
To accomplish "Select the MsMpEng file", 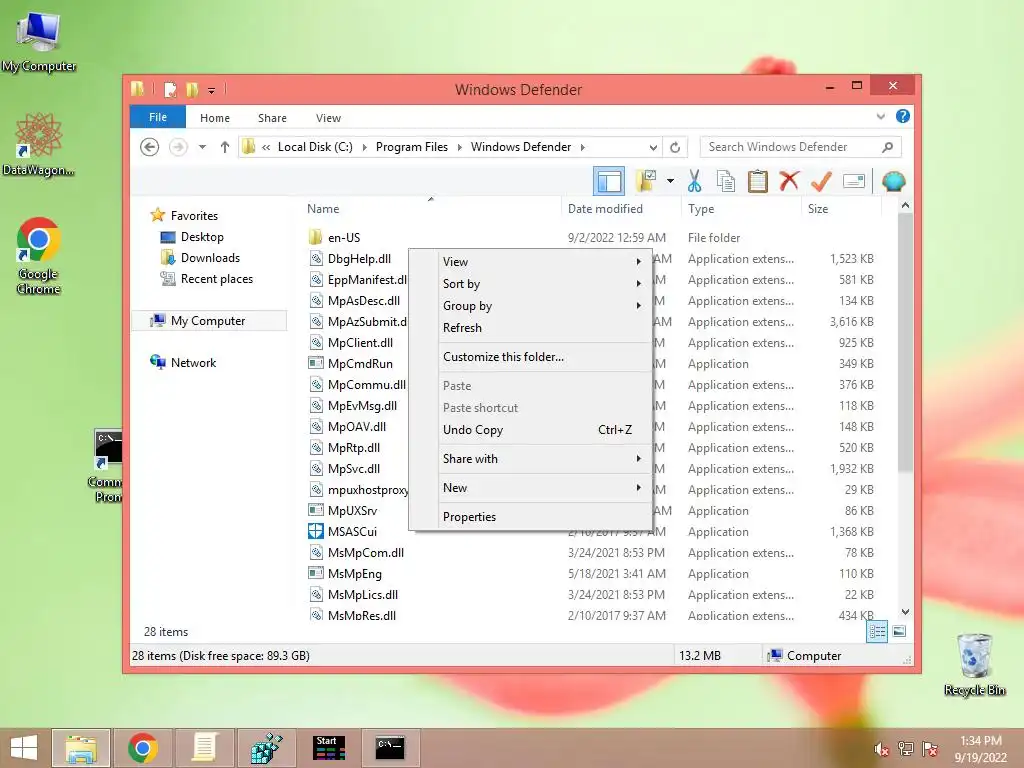I will click(x=355, y=573).
